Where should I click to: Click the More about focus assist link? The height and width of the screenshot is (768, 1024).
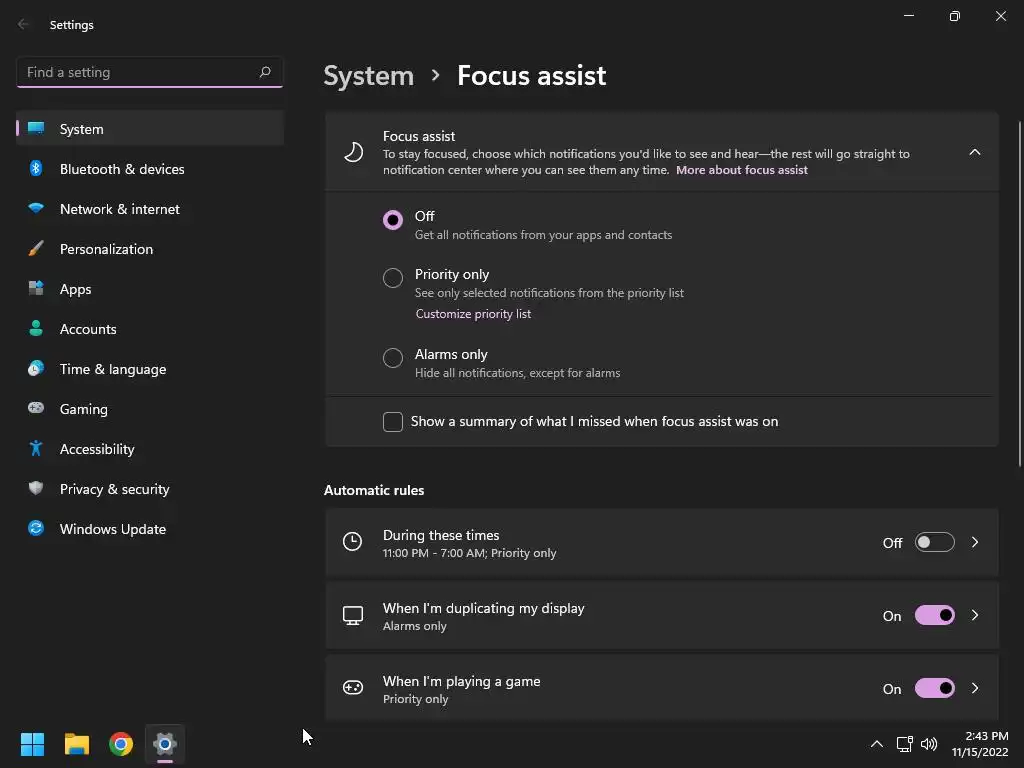(742, 170)
